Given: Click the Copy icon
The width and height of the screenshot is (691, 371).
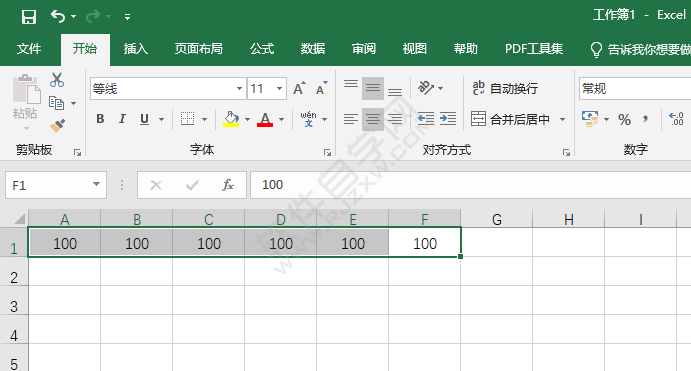Looking at the screenshot, I should coord(56,103).
